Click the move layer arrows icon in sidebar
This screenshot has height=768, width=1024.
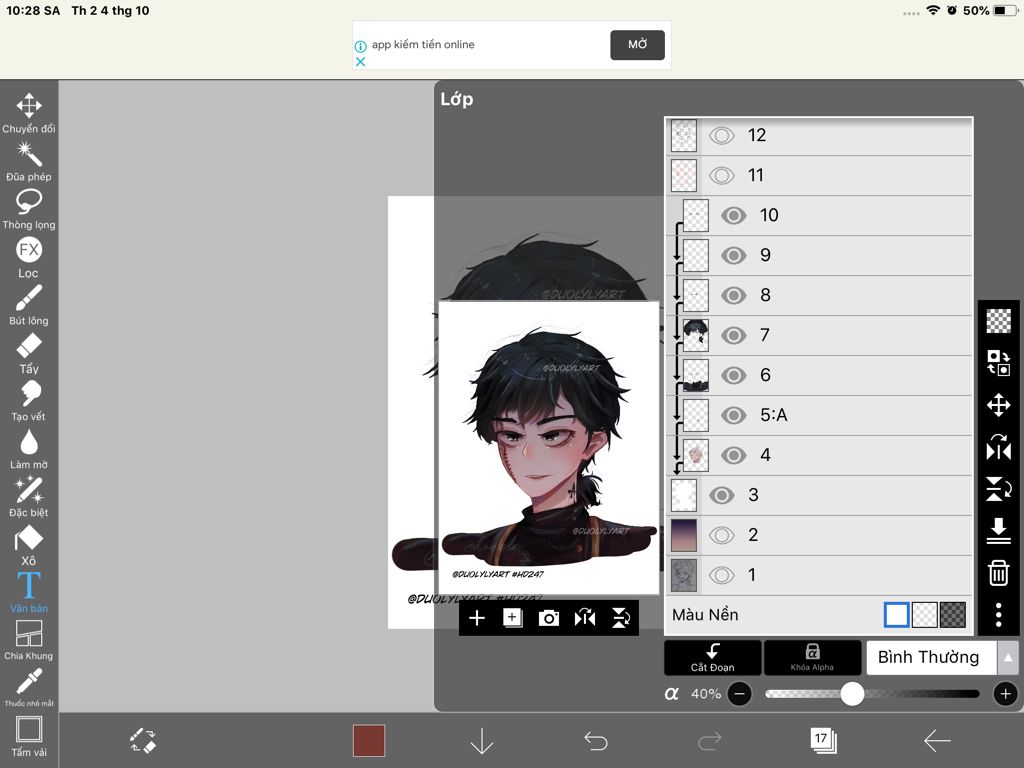999,405
